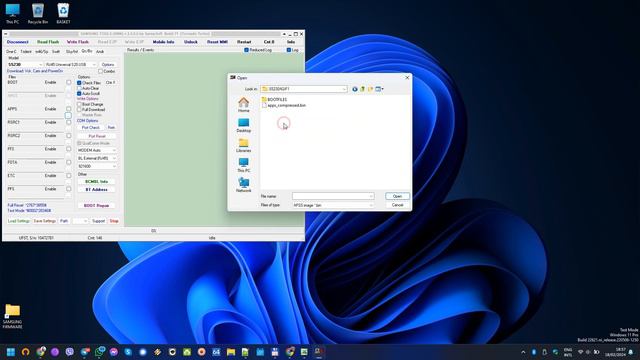Click the BT Address button
The image size is (640, 360).
[97, 190]
